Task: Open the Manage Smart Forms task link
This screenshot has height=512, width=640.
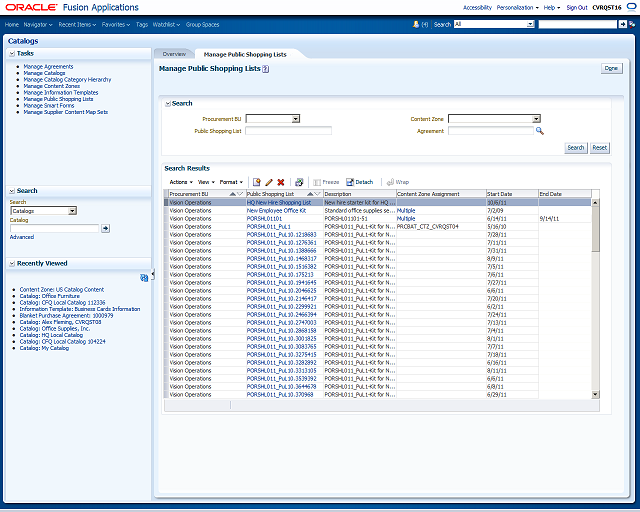Action: tap(49, 106)
